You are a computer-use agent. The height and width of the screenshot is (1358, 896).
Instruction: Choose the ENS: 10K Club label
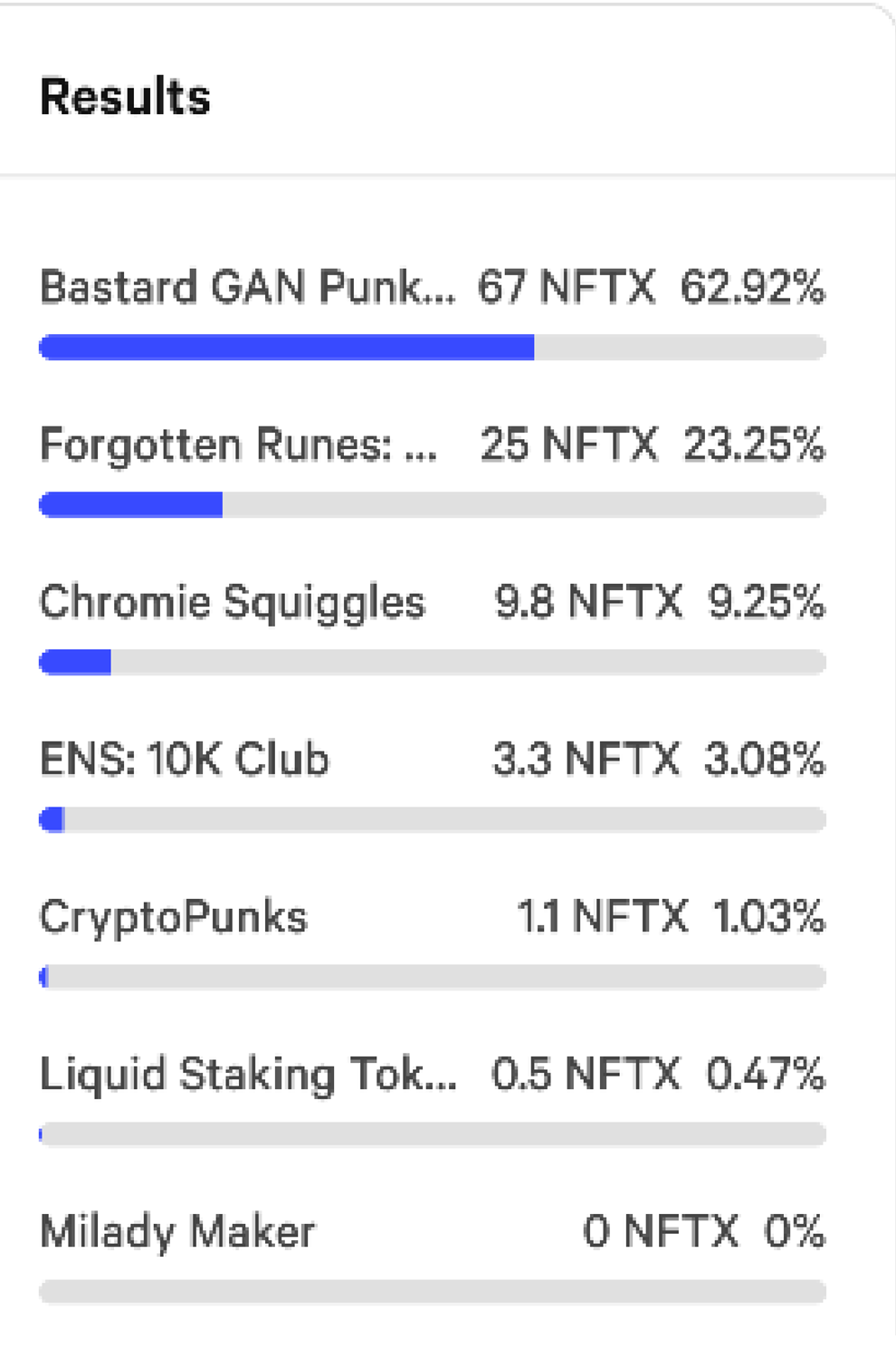(184, 759)
